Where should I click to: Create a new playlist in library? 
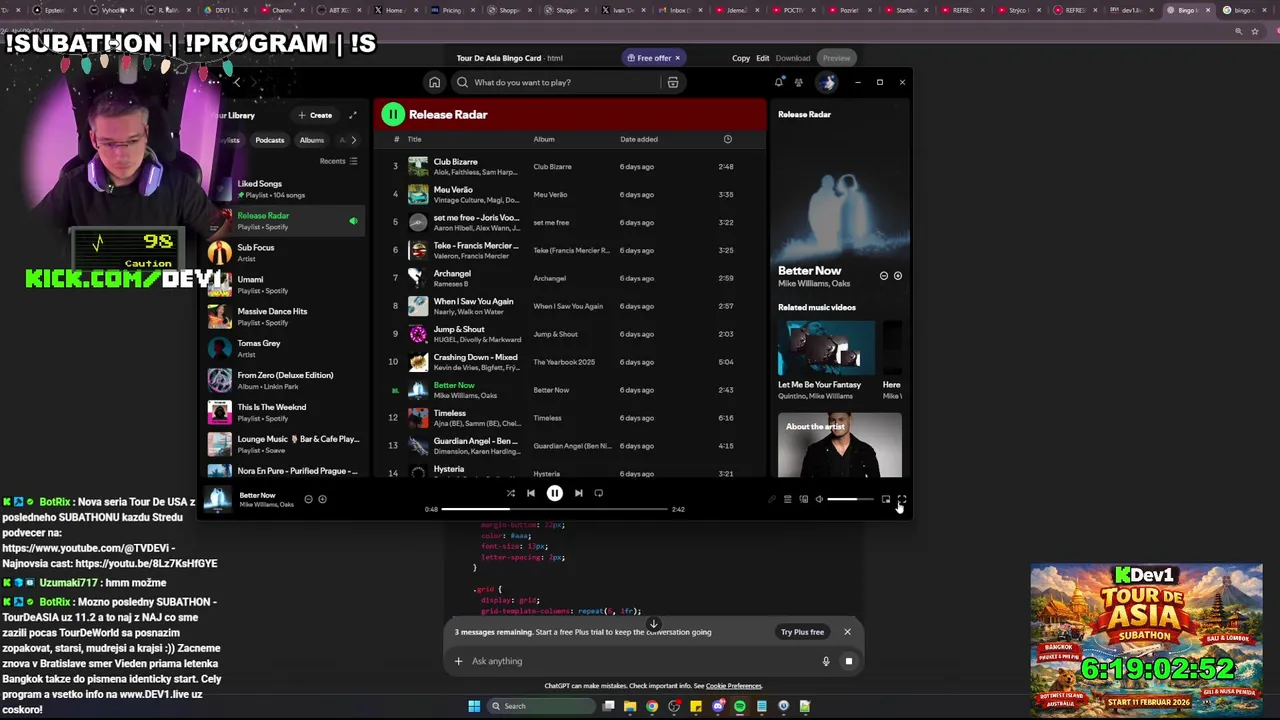pyautogui.click(x=315, y=115)
